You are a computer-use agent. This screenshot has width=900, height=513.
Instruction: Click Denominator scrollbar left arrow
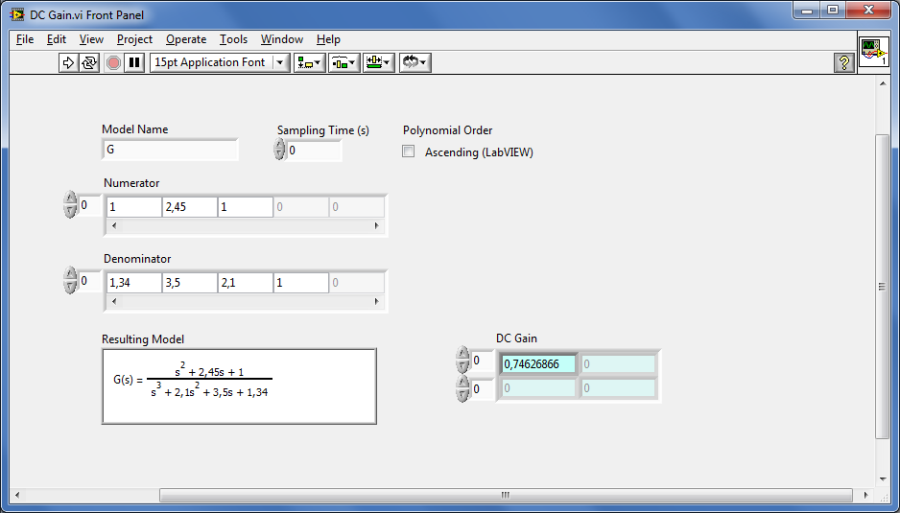pyautogui.click(x=114, y=301)
